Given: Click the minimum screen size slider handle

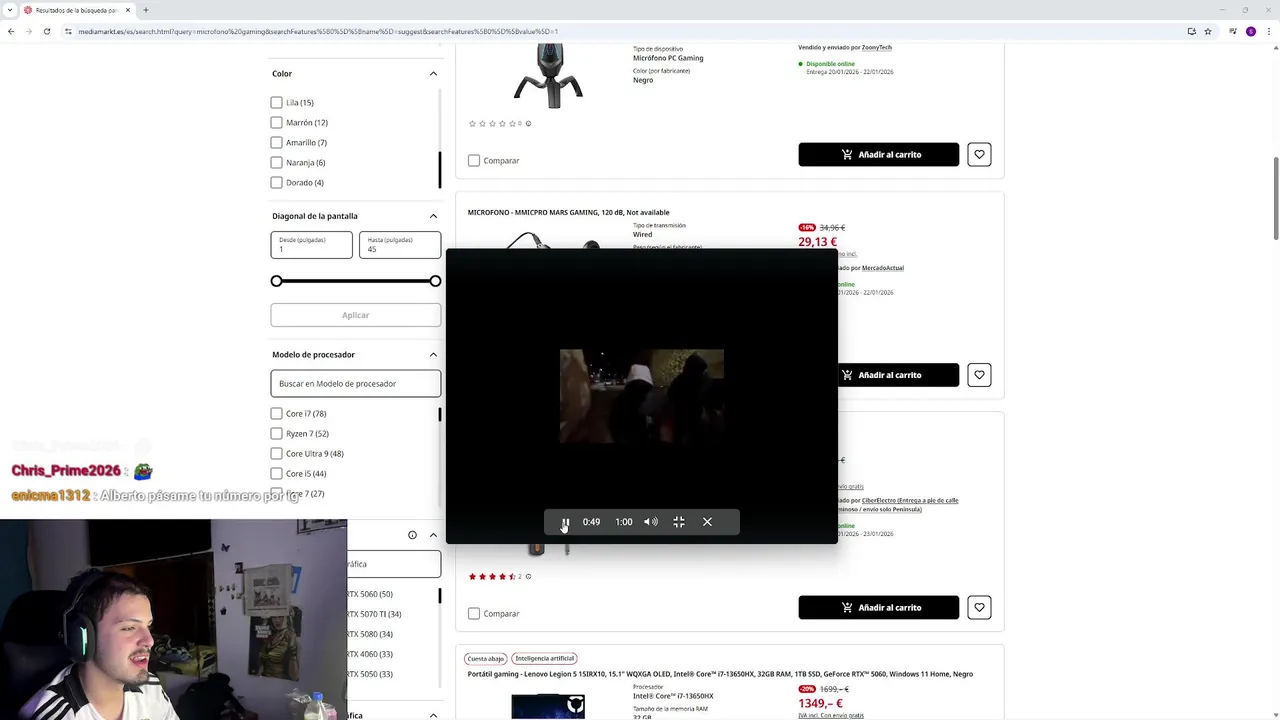Looking at the screenshot, I should [276, 281].
